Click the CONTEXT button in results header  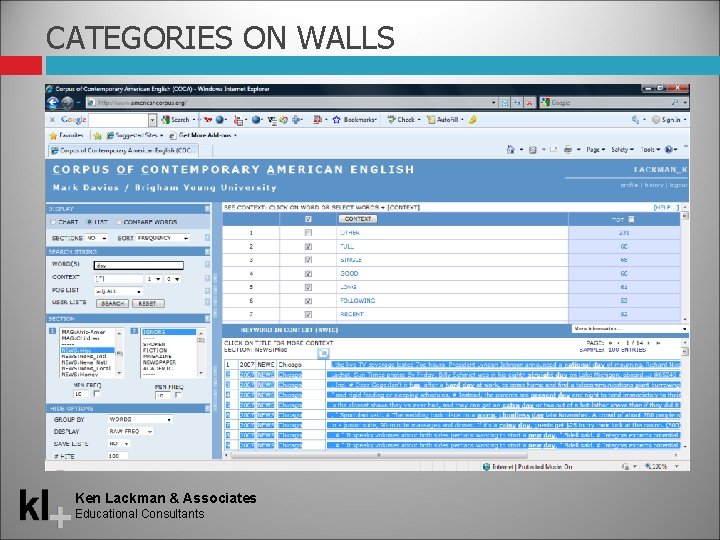tap(358, 219)
